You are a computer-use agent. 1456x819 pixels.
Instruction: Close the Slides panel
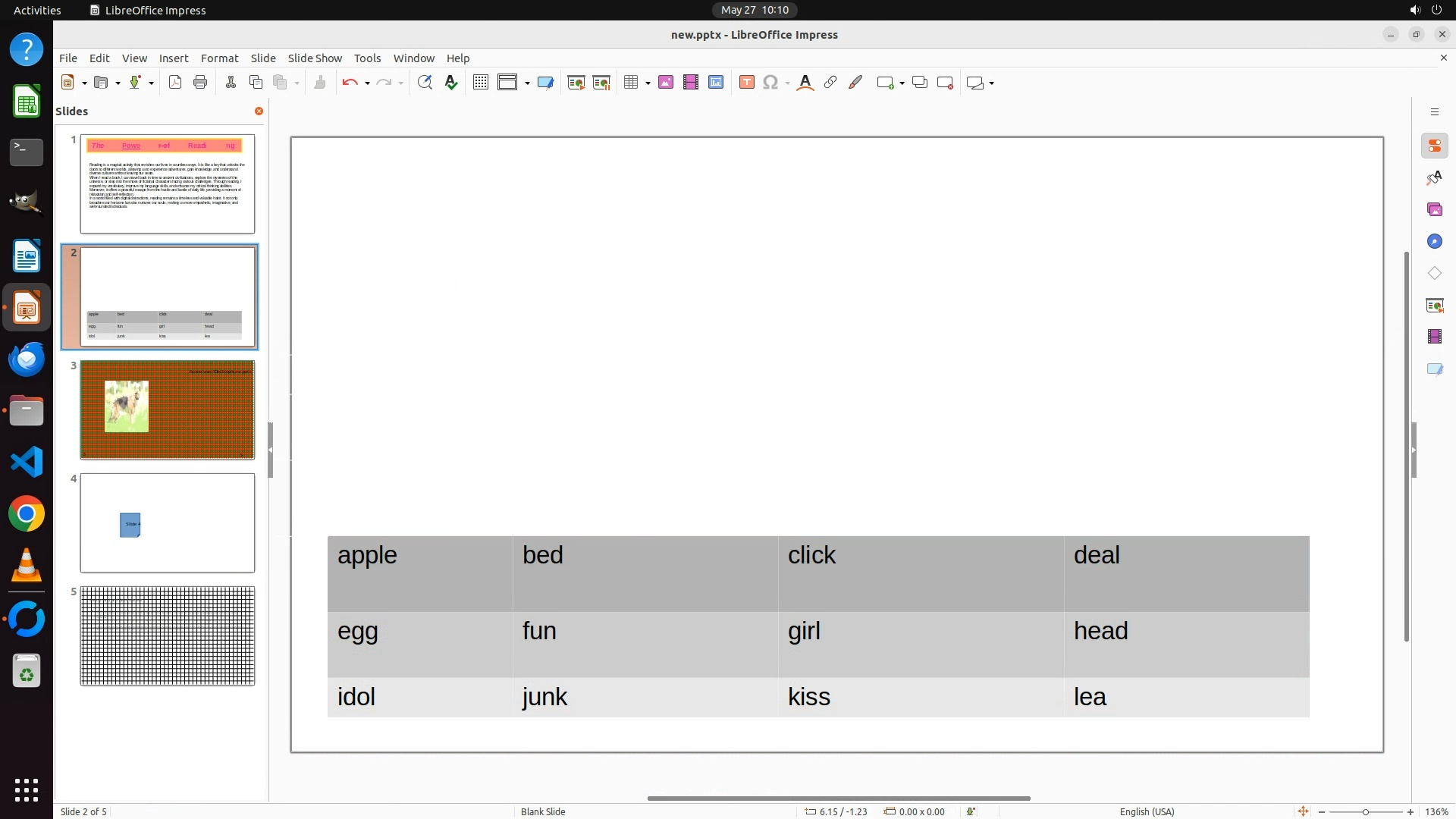[x=259, y=111]
